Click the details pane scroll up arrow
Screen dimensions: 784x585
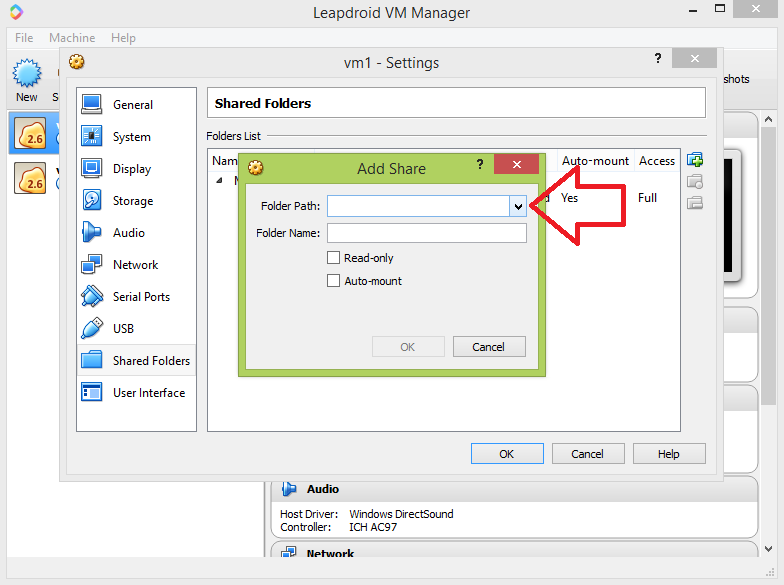(768, 119)
